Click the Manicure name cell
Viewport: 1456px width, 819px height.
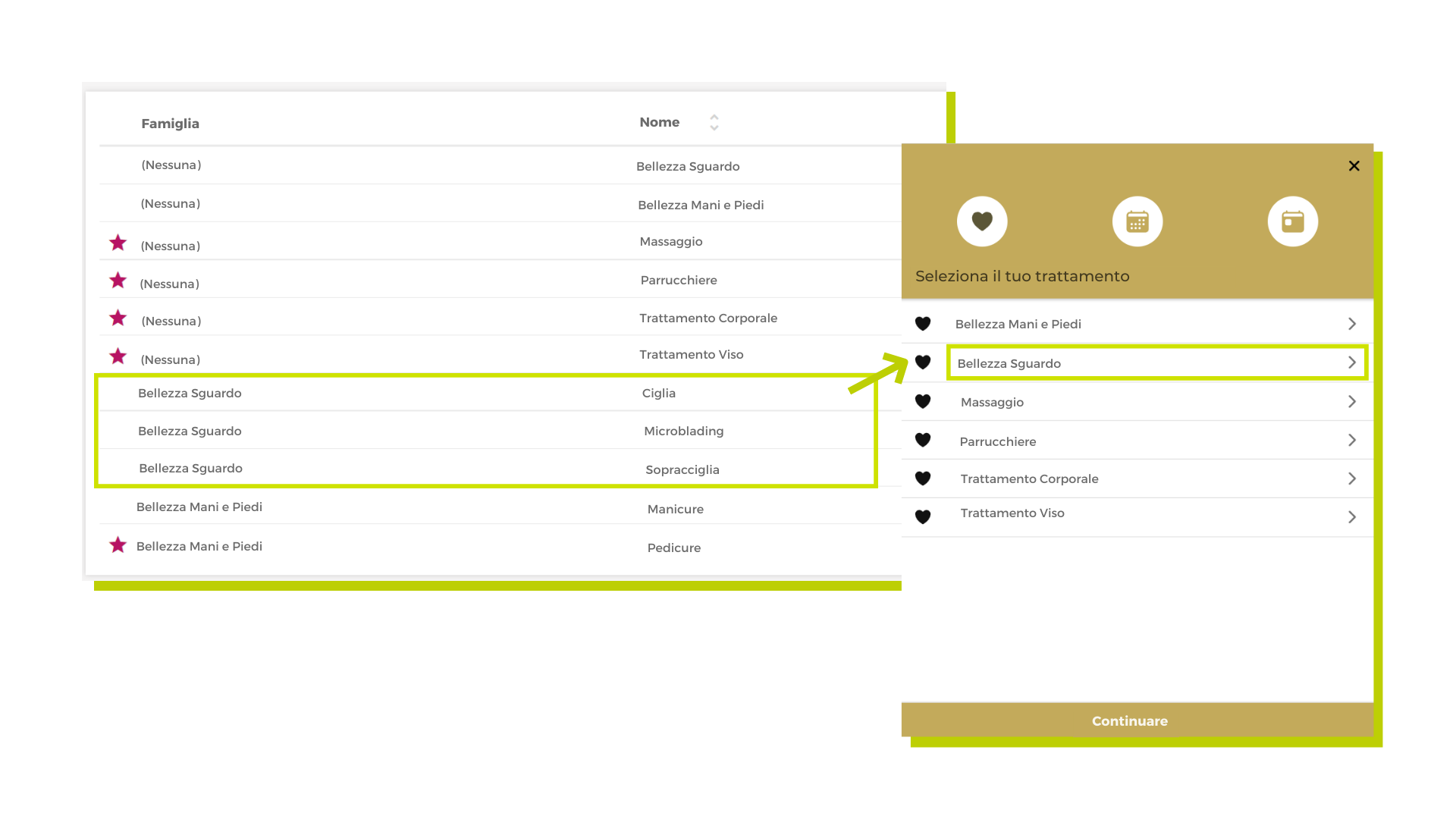(x=676, y=509)
